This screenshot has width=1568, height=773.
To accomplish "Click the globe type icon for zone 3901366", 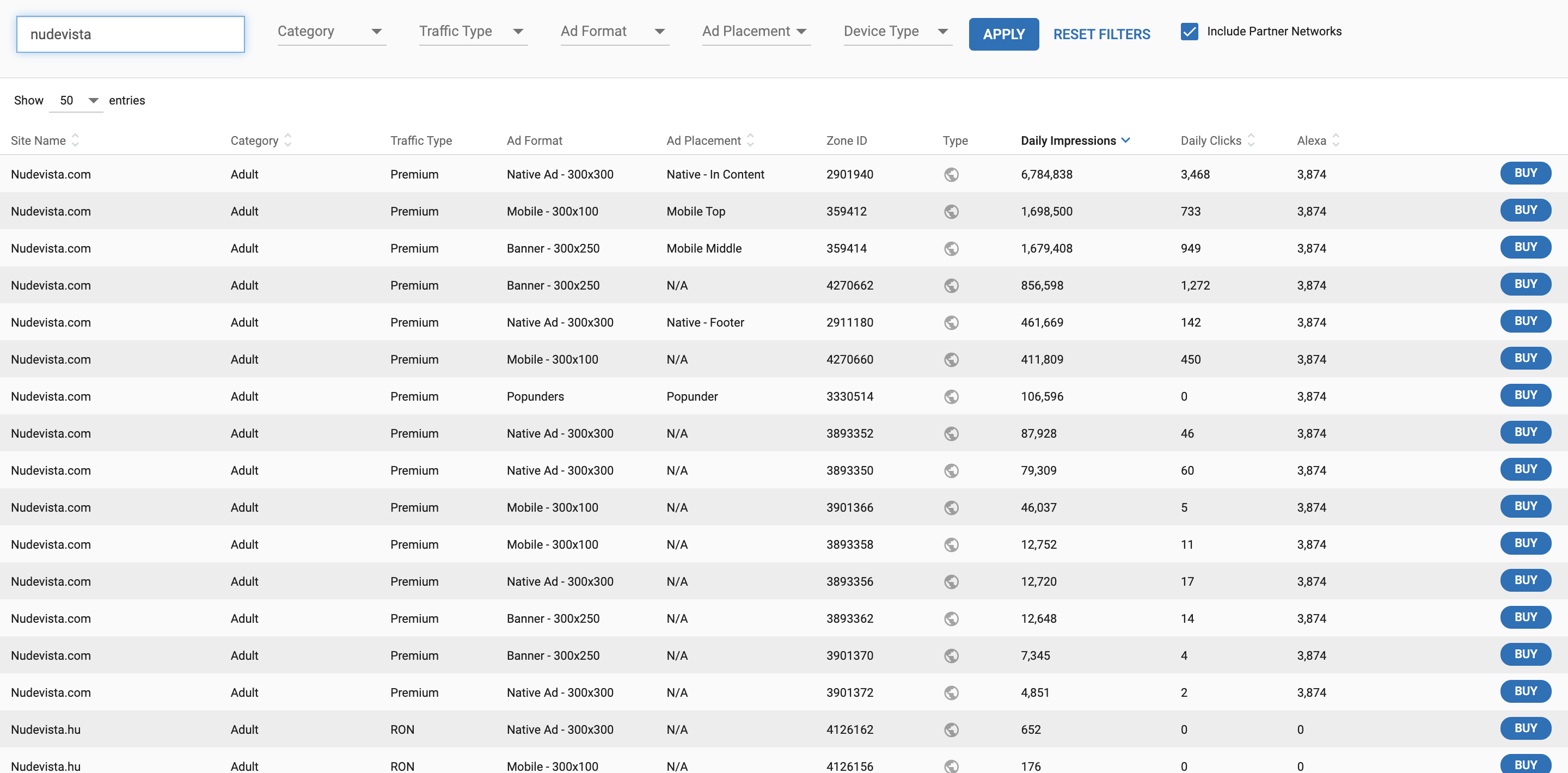I will click(x=951, y=508).
